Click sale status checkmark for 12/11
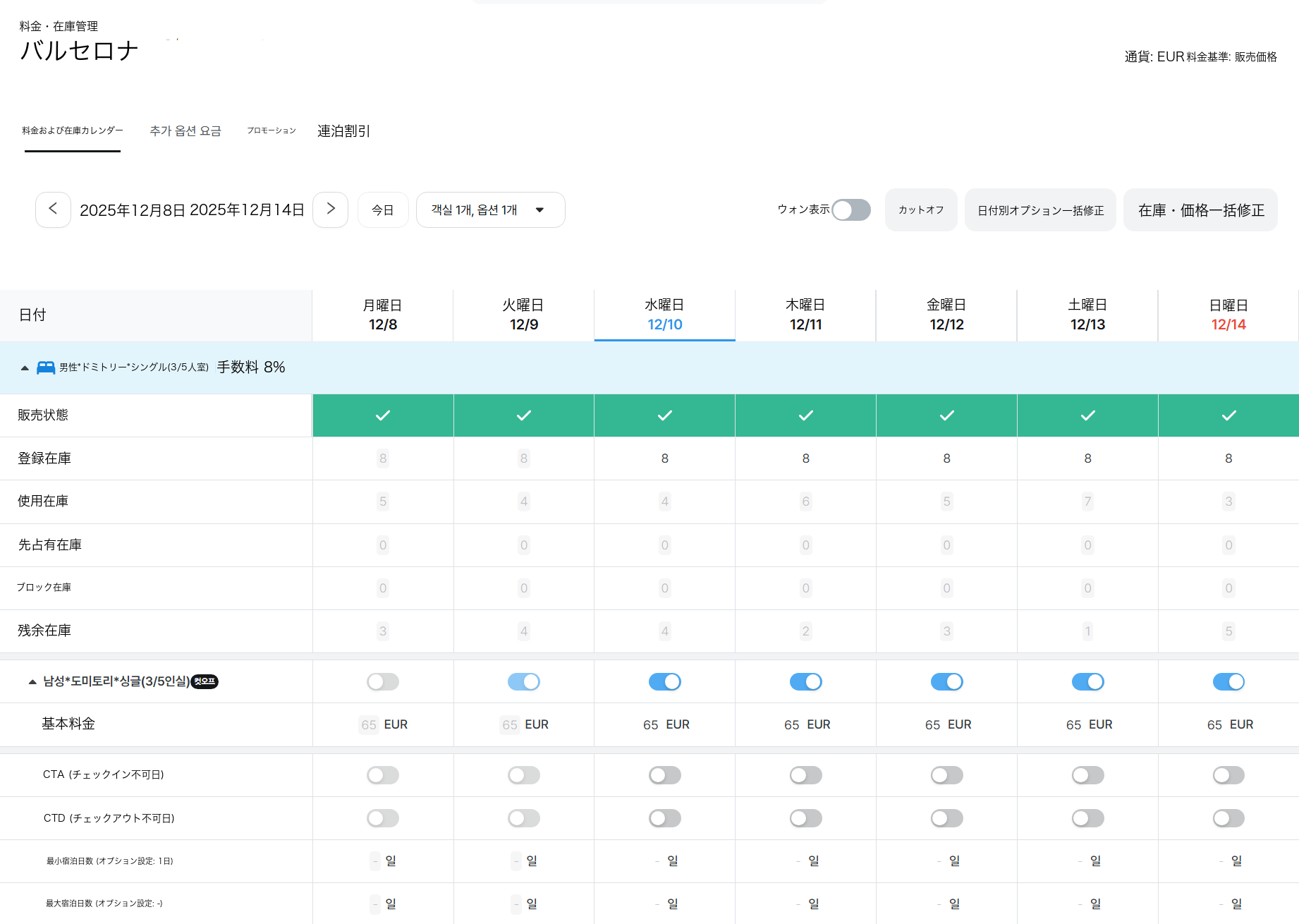The width and height of the screenshot is (1299, 924). tap(806, 415)
